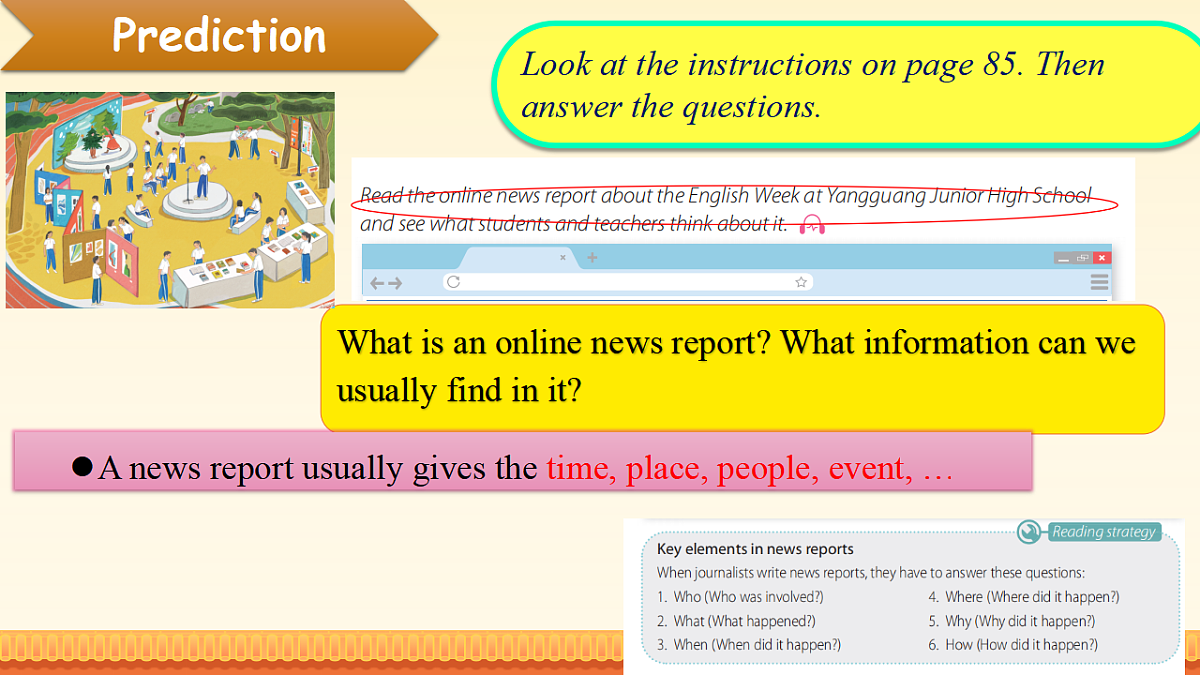Select item "6. How (How did it happen?)"
Image resolution: width=1200 pixels, height=675 pixels.
click(1013, 645)
